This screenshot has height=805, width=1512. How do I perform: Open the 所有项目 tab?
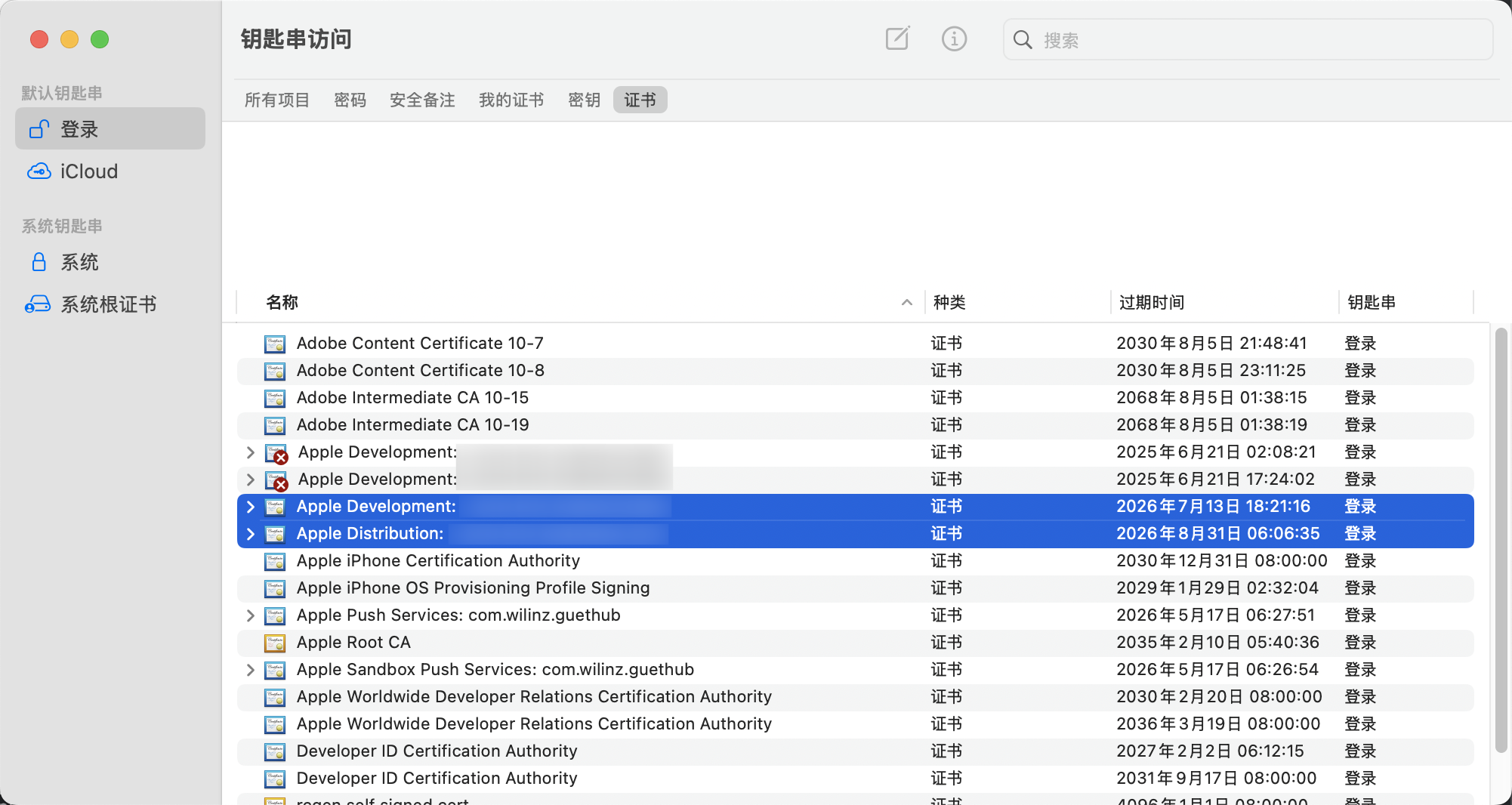pyautogui.click(x=277, y=100)
